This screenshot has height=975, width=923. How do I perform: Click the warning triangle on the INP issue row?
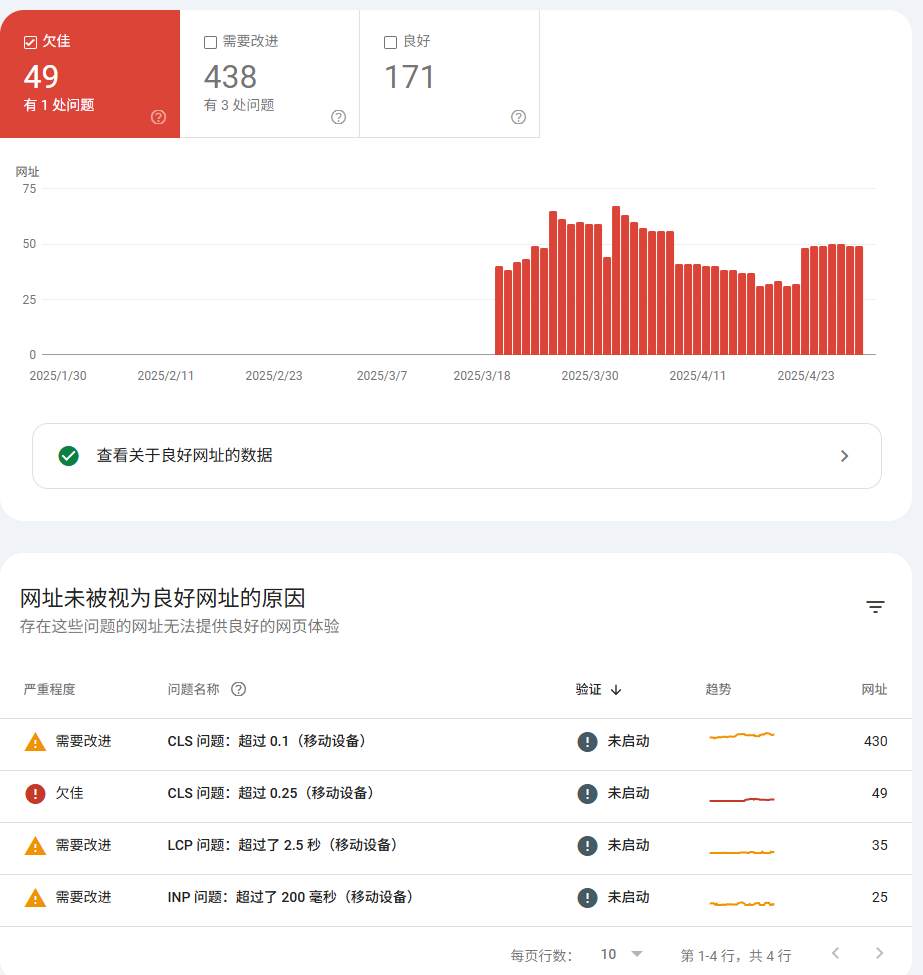tap(37, 897)
